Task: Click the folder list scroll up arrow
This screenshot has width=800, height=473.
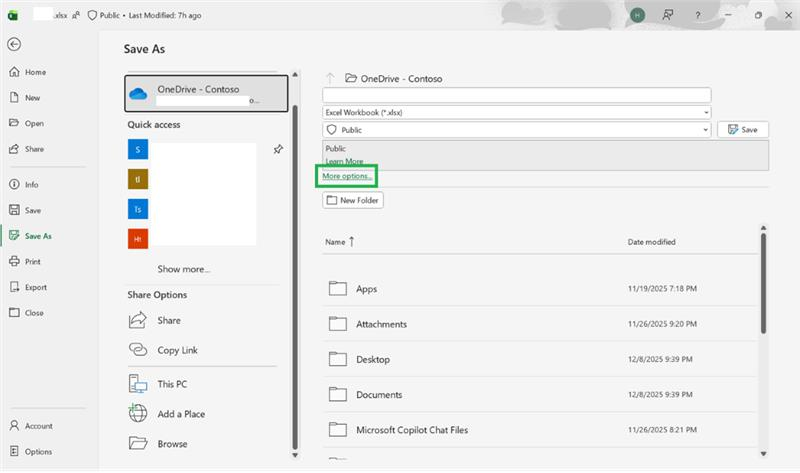Action: click(x=763, y=228)
